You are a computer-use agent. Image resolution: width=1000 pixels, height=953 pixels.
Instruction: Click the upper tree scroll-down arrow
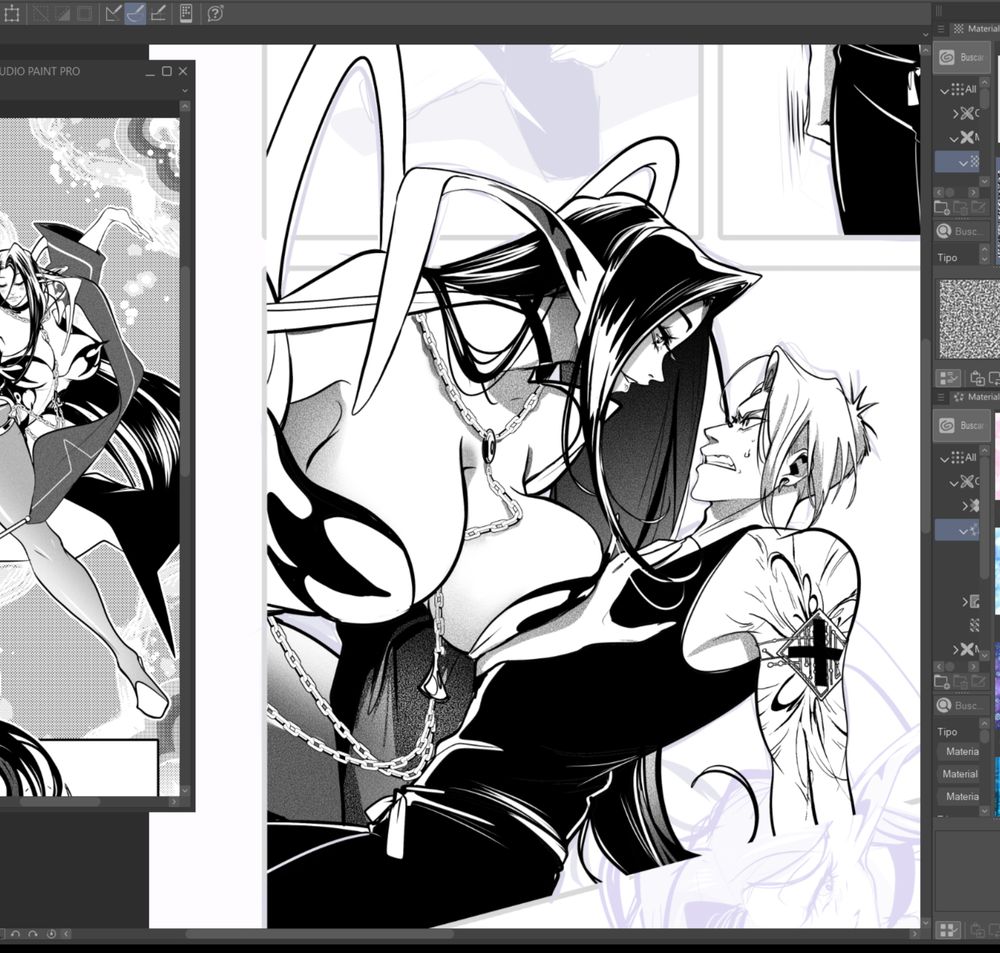point(985,182)
